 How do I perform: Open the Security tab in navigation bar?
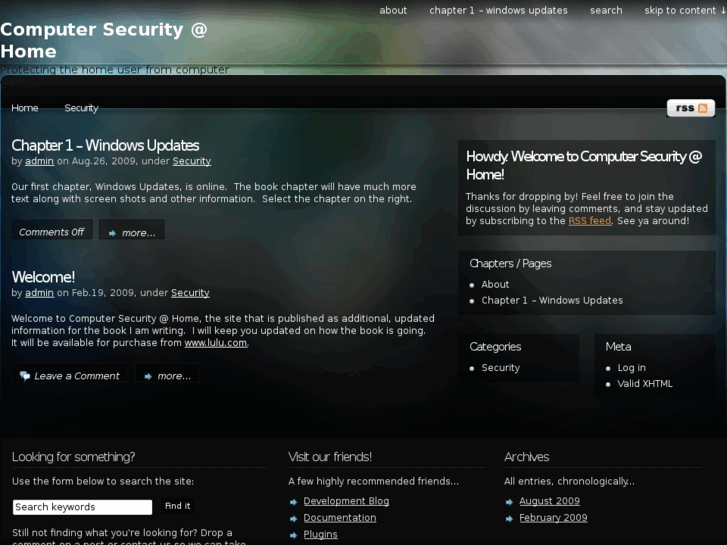[x=81, y=108]
